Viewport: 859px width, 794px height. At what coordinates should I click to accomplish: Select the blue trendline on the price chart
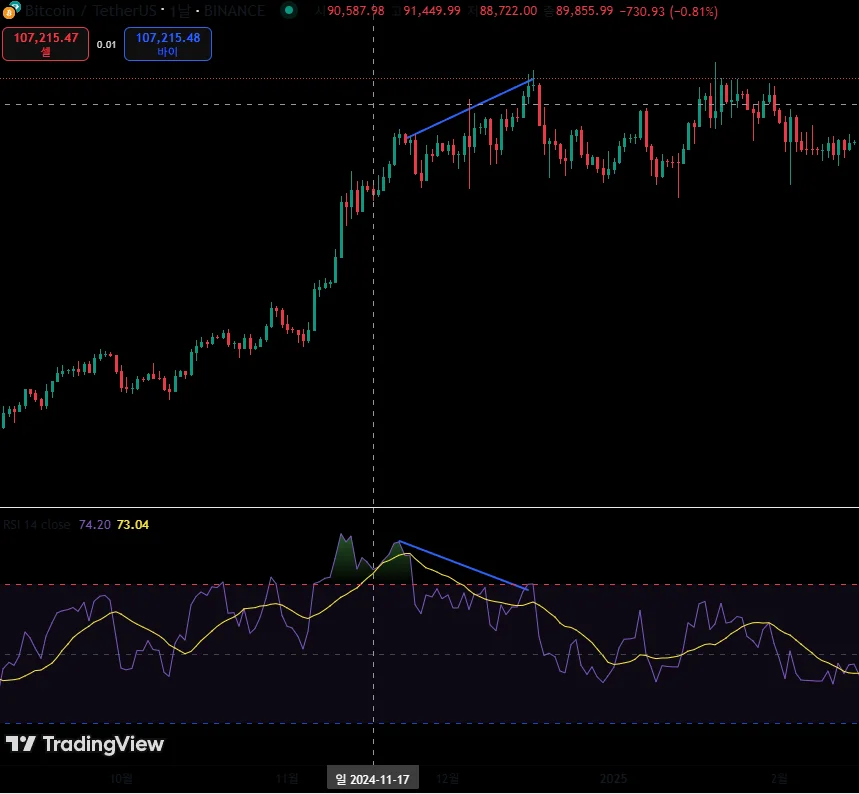470,108
